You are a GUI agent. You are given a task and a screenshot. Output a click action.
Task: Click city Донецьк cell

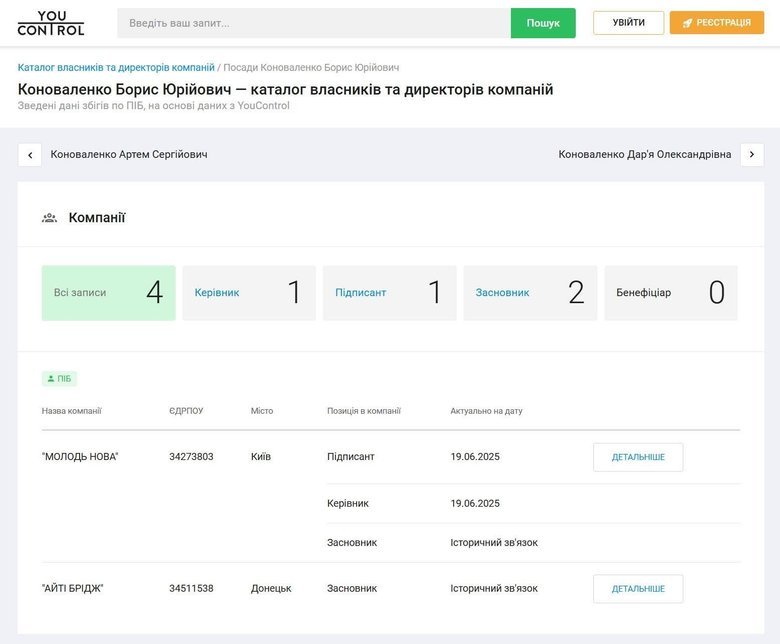point(271,588)
